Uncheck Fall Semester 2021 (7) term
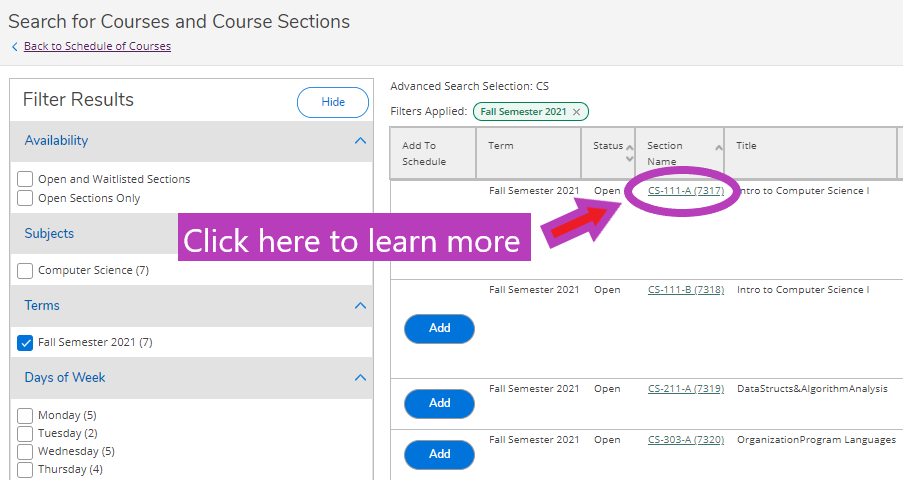Viewport: 903px width, 480px height. coord(25,342)
